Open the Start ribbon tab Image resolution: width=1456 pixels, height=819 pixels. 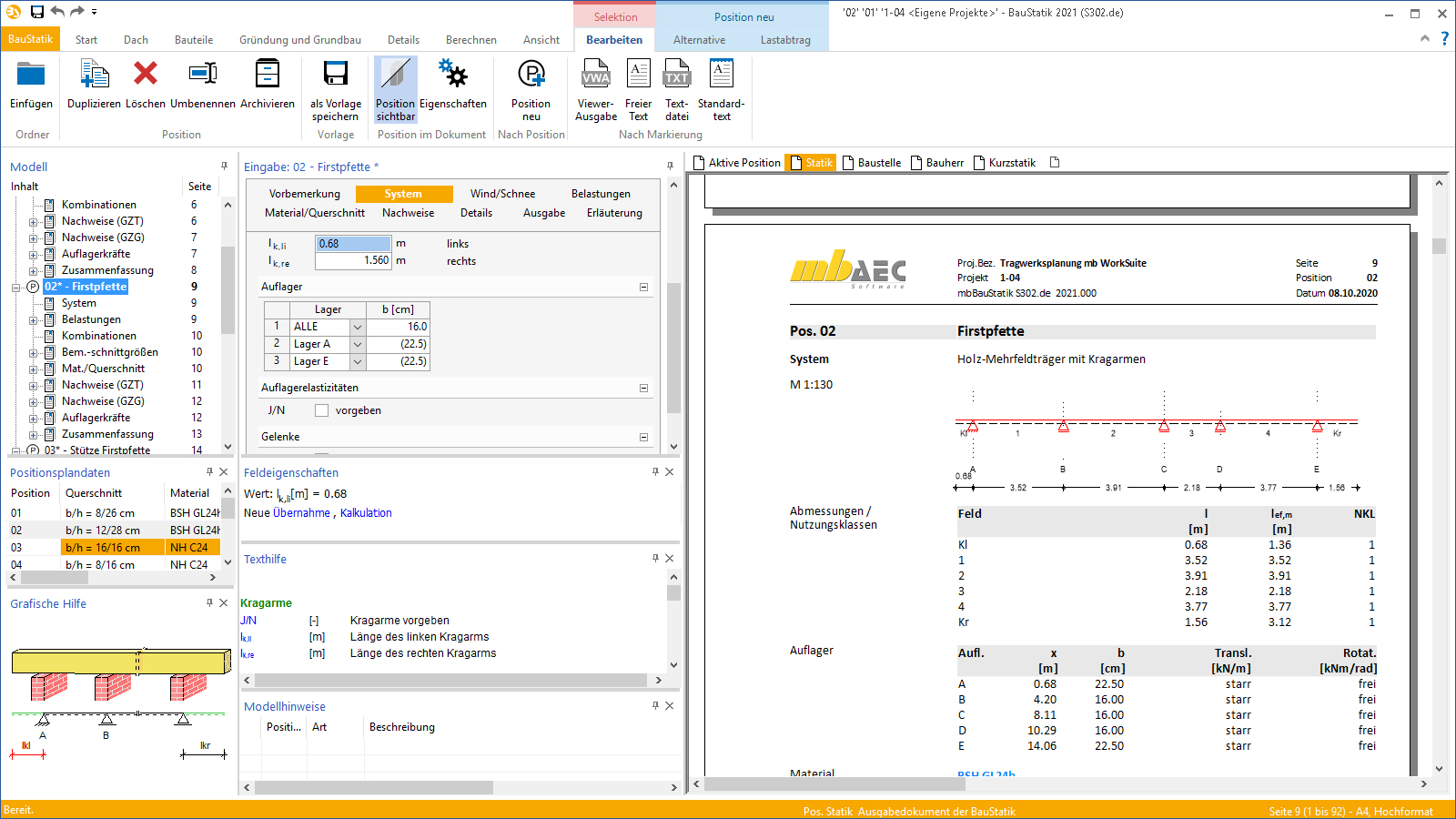pyautogui.click(x=86, y=40)
